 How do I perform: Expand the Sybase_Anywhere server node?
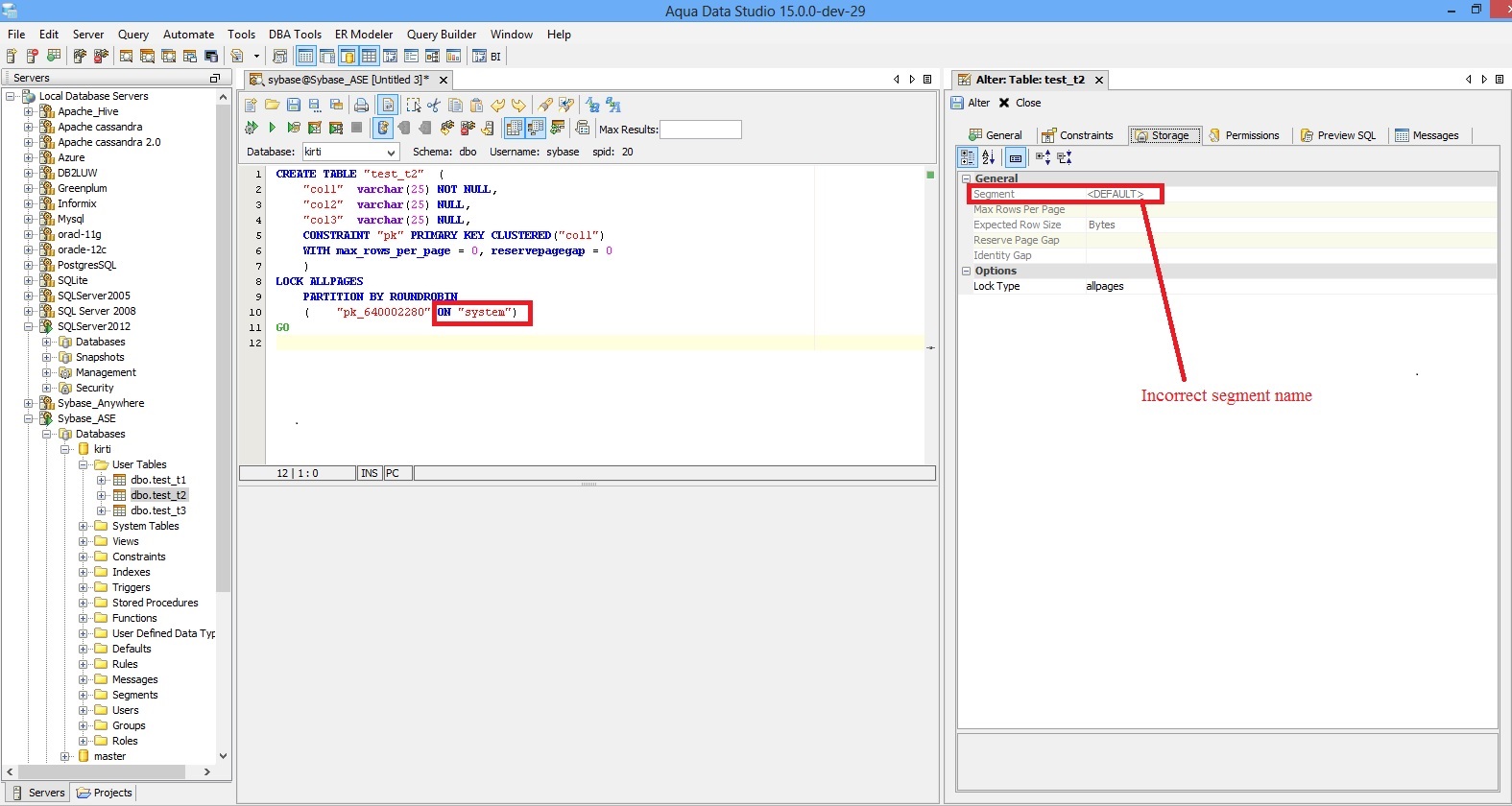[28, 403]
